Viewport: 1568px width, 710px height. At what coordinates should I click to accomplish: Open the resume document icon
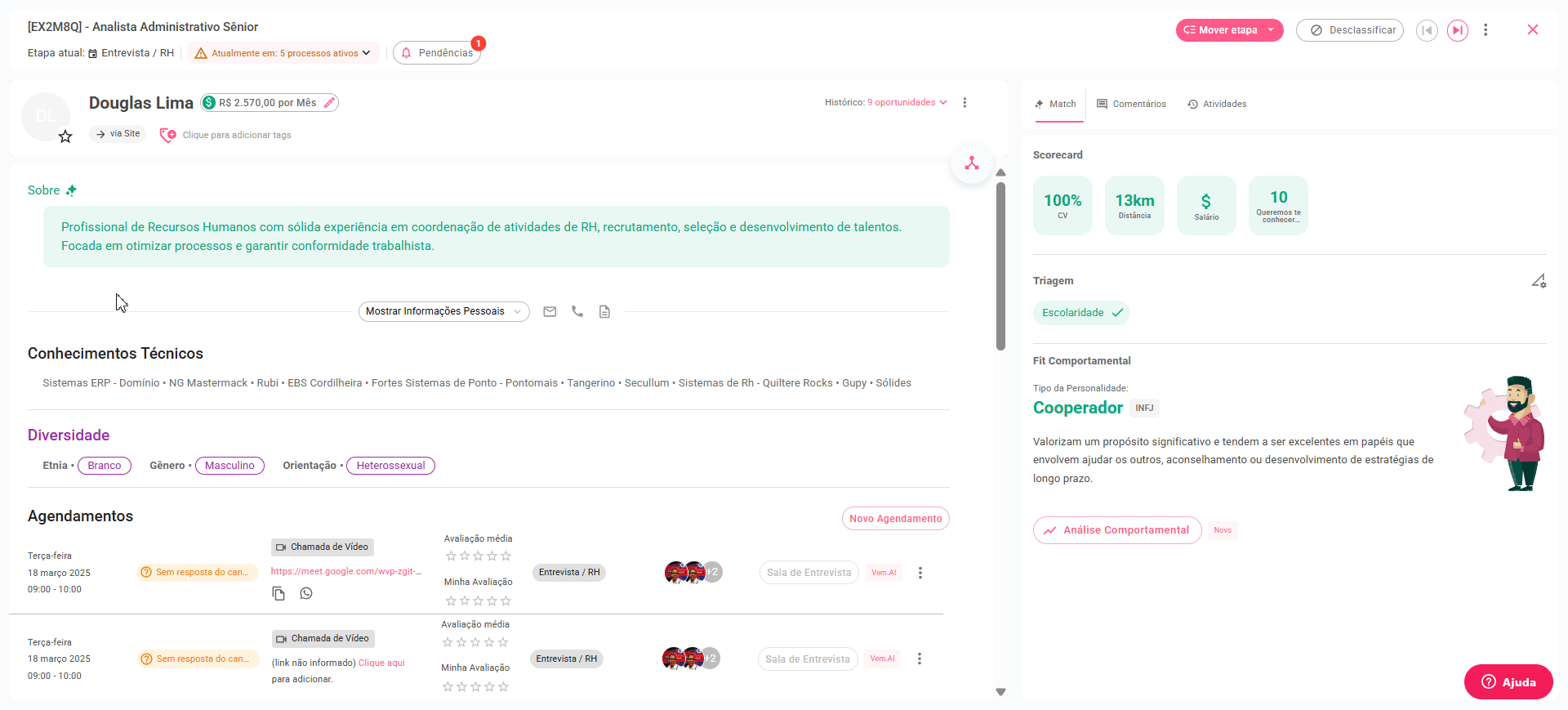tap(604, 311)
